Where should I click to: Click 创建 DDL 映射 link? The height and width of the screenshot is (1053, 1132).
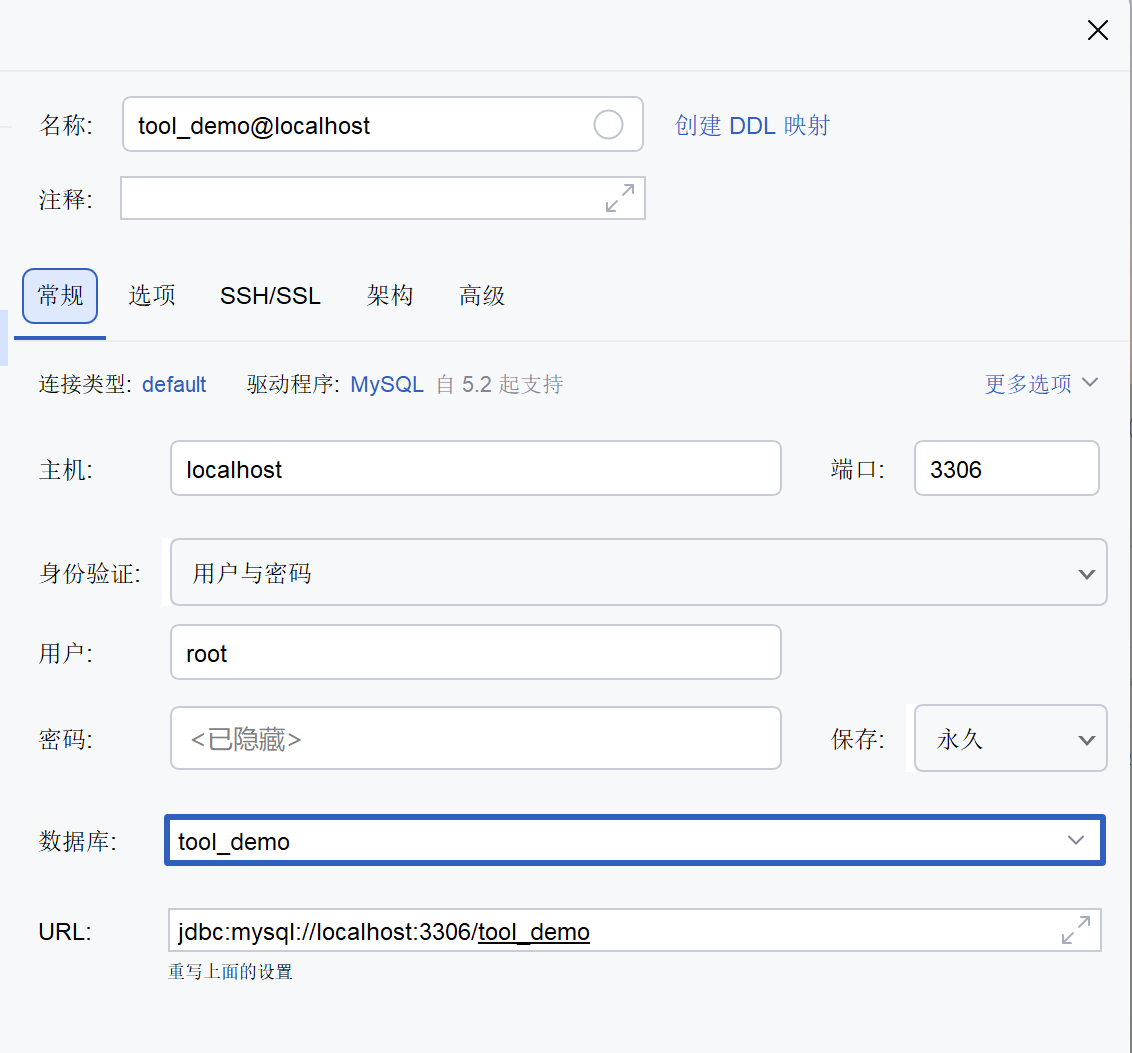point(752,126)
